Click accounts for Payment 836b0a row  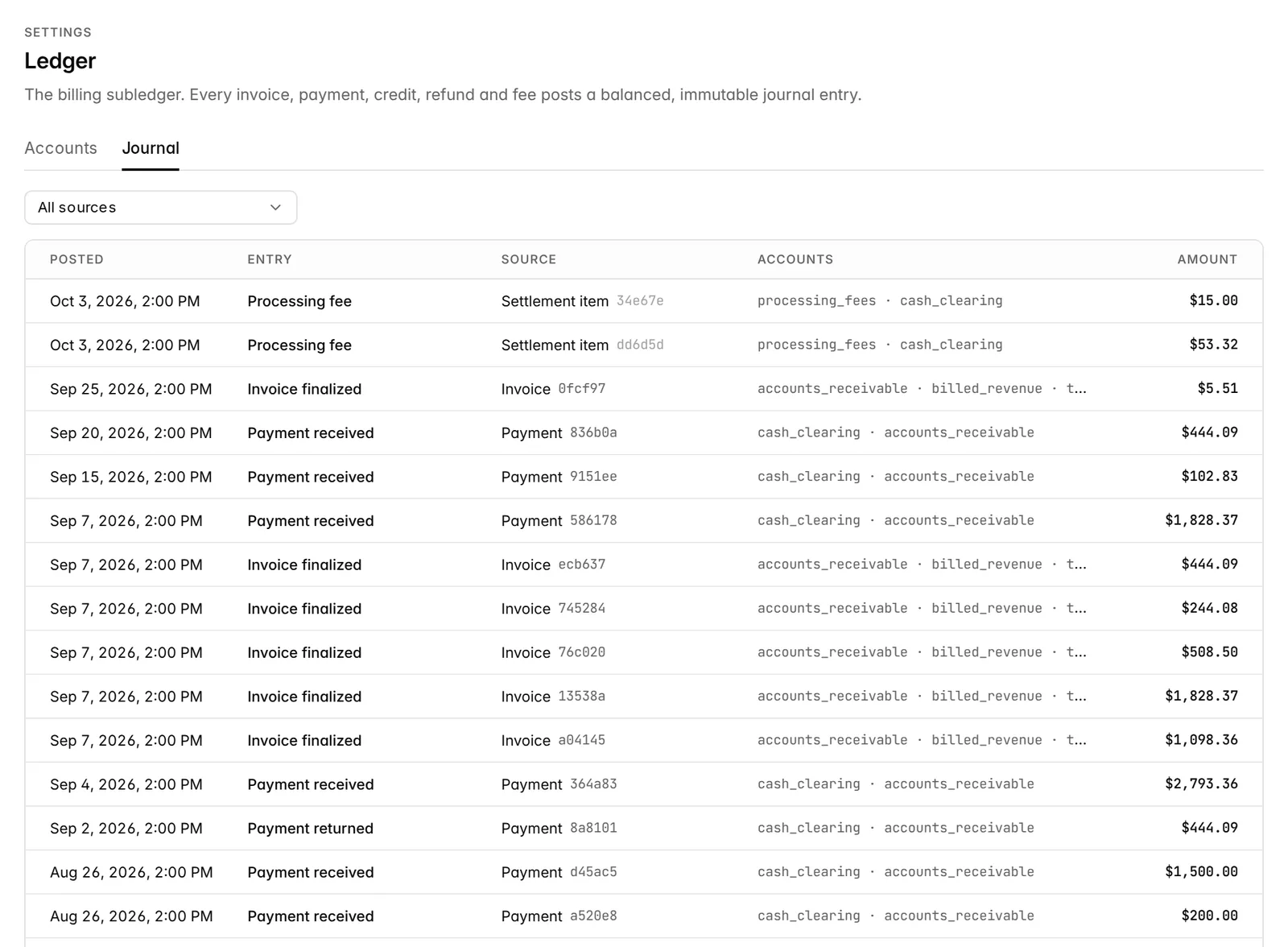pyautogui.click(x=896, y=432)
